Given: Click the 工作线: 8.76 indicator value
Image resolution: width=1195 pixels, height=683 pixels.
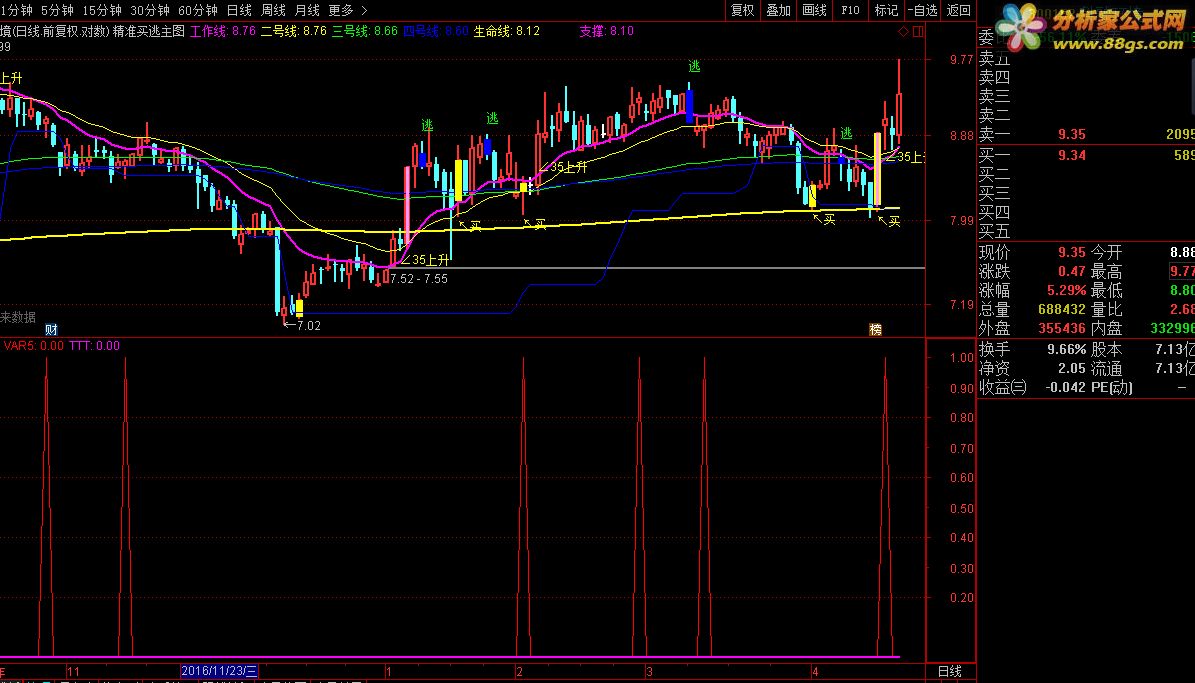Looking at the screenshot, I should [x=223, y=31].
